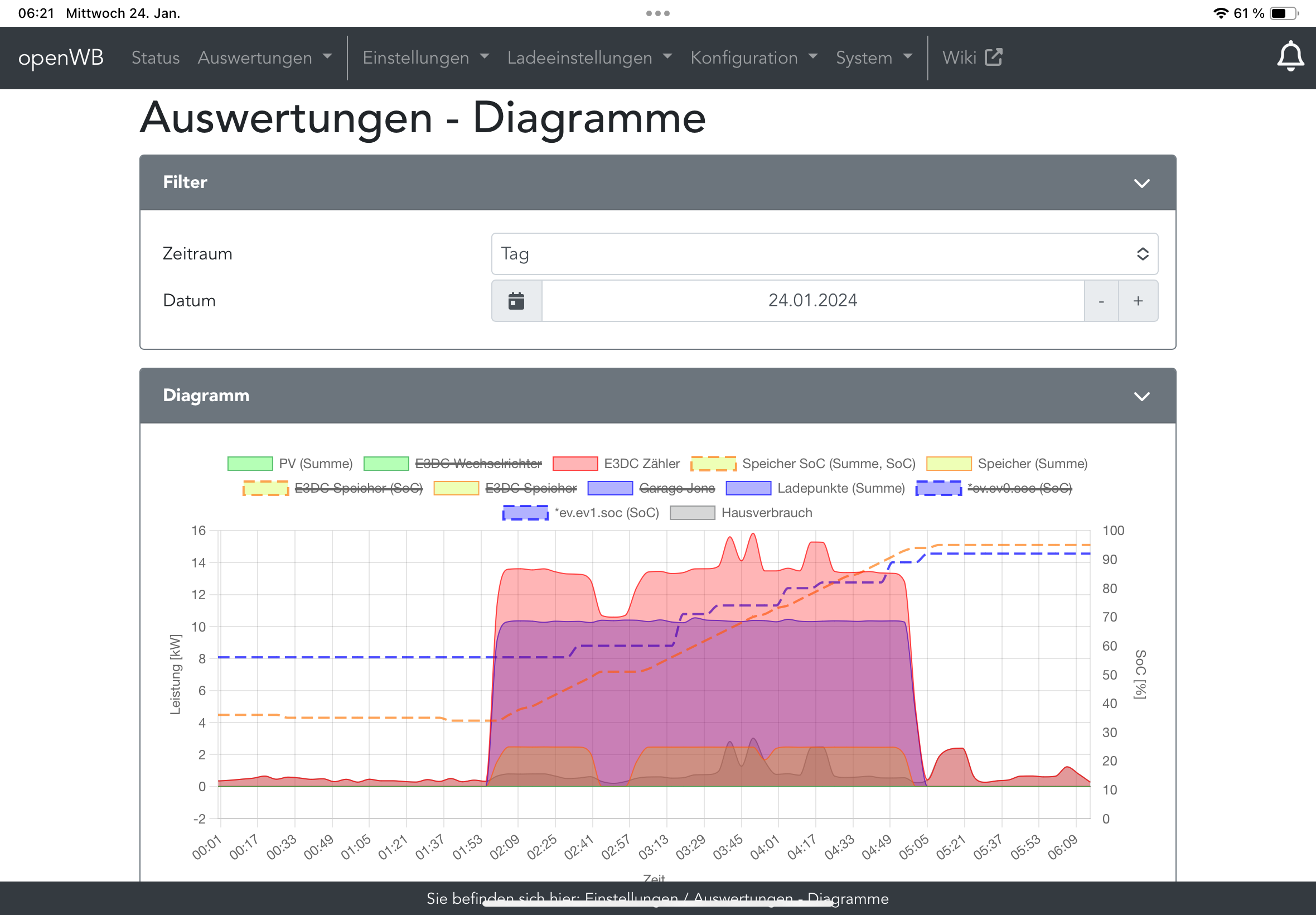The image size is (1316, 915).
Task: Click the E3DC Zähler red legend swatch
Action: [x=575, y=463]
